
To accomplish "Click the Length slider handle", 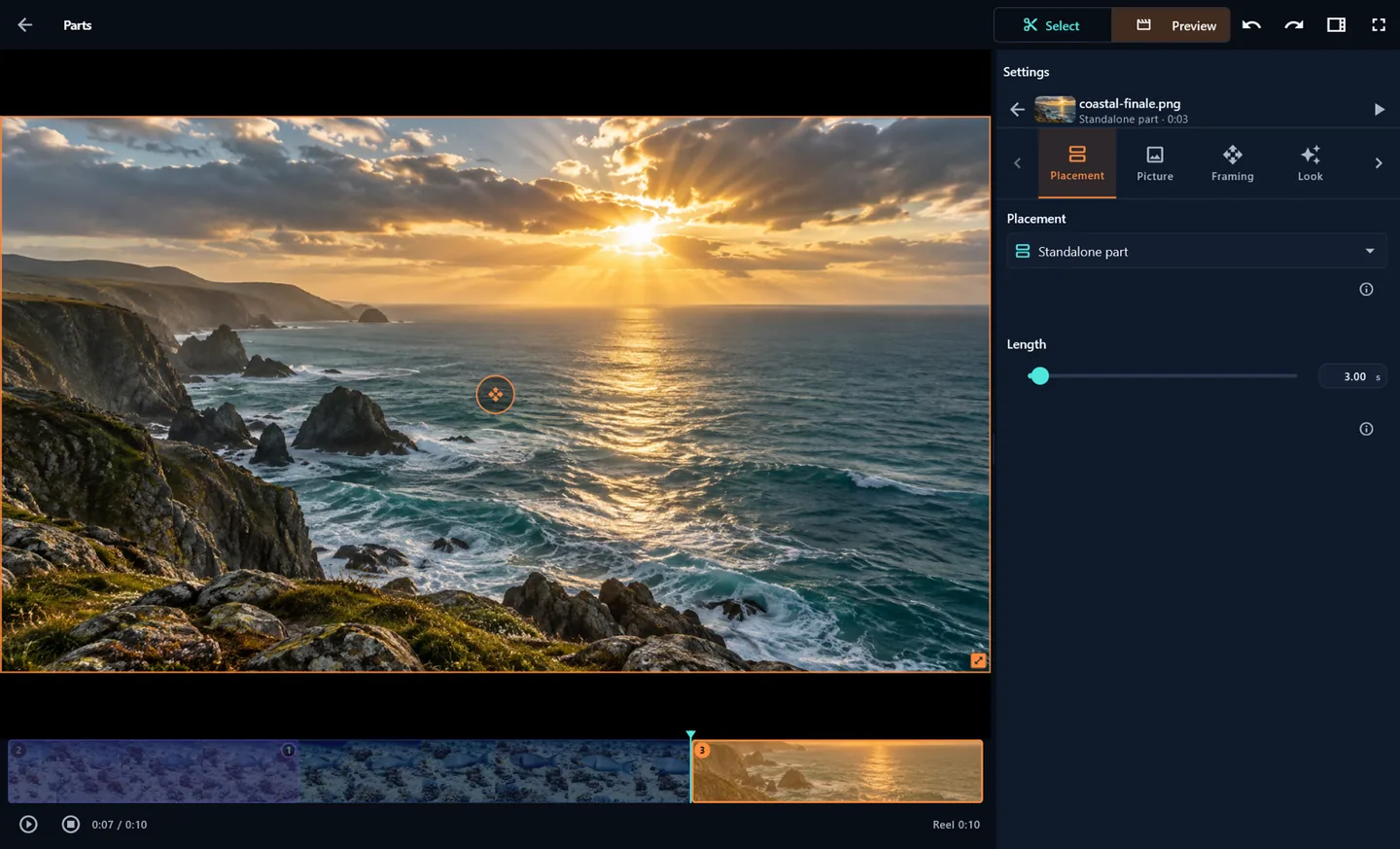I will pyautogui.click(x=1039, y=376).
